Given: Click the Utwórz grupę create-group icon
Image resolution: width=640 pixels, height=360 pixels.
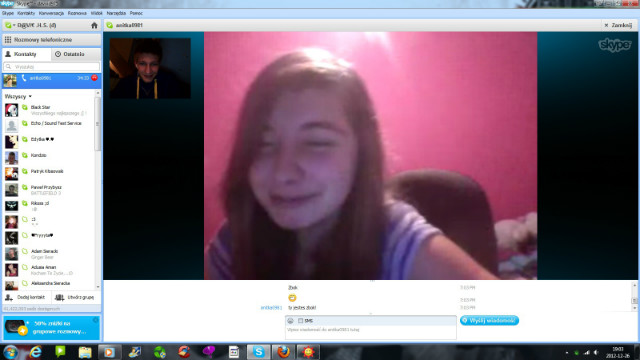Looking at the screenshot, I should click(x=60, y=297).
